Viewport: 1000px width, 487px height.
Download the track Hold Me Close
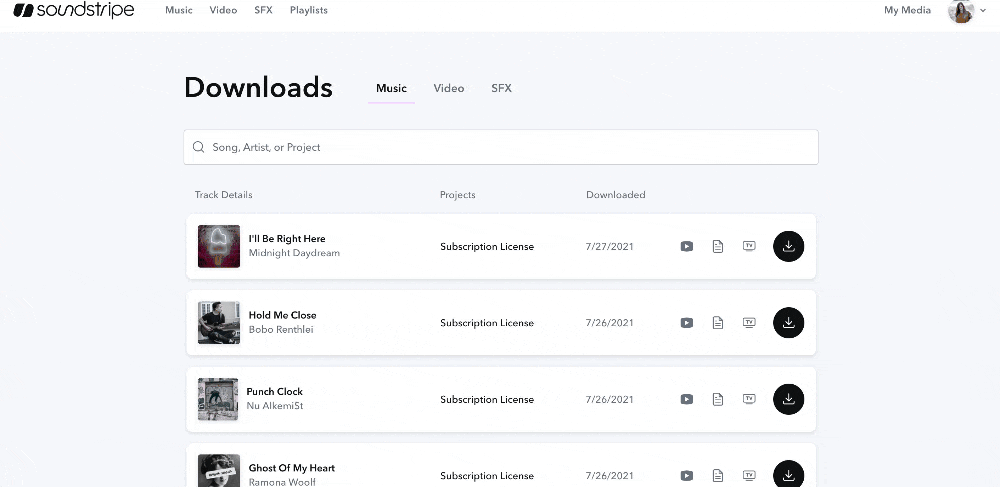point(788,322)
